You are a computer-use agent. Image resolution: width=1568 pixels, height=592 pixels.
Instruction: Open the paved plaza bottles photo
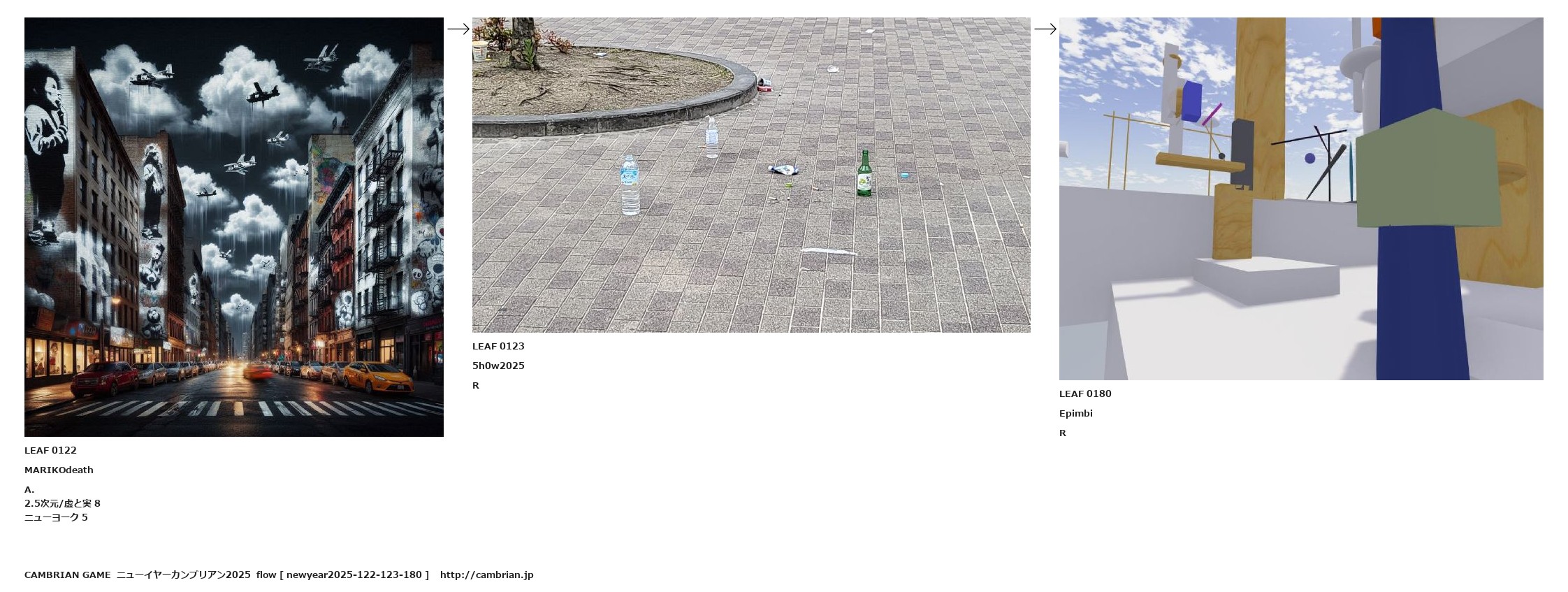(x=751, y=175)
